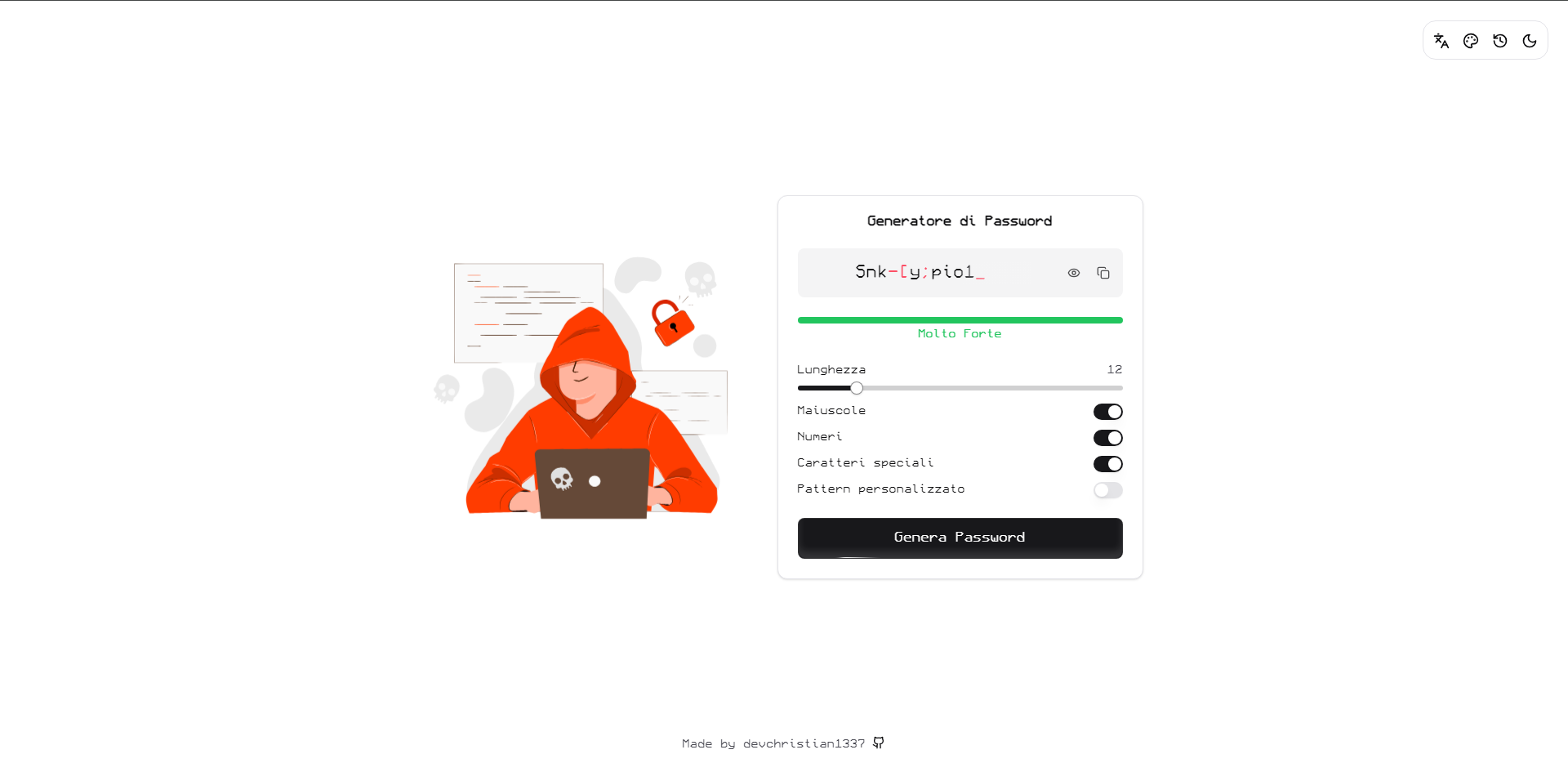Disable the Maiuscole toggle
The width and height of the screenshot is (1568, 772).
(1108, 412)
